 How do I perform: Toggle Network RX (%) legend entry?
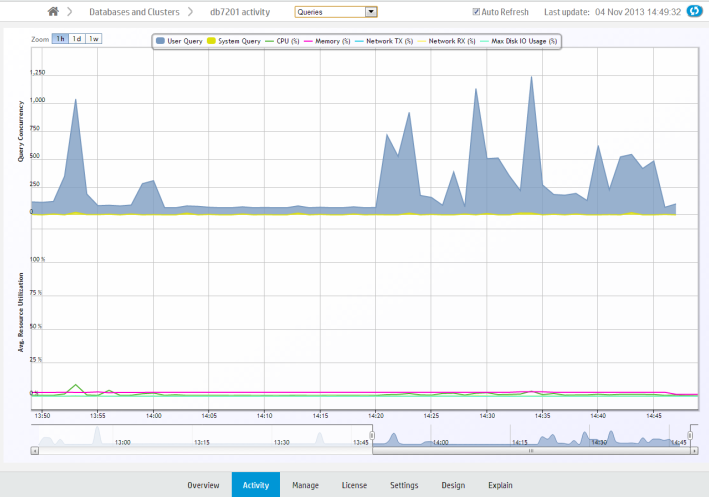click(447, 41)
